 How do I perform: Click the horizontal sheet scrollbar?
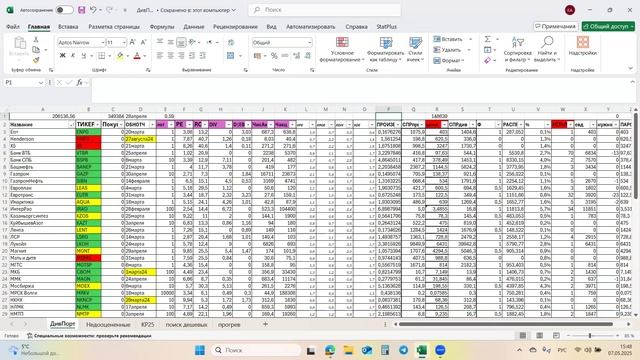click(x=505, y=324)
